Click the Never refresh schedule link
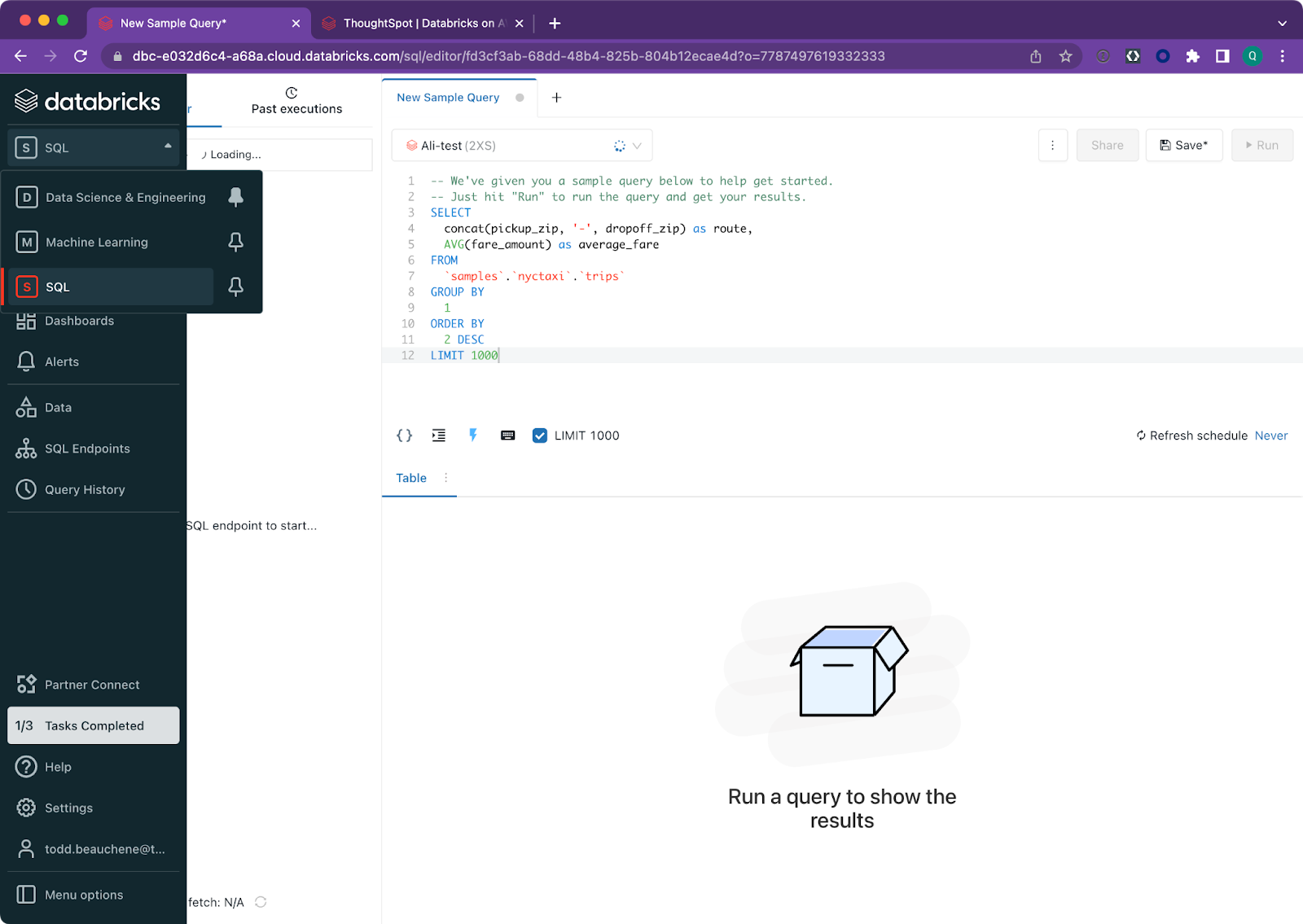The image size is (1303, 924). 1271,436
